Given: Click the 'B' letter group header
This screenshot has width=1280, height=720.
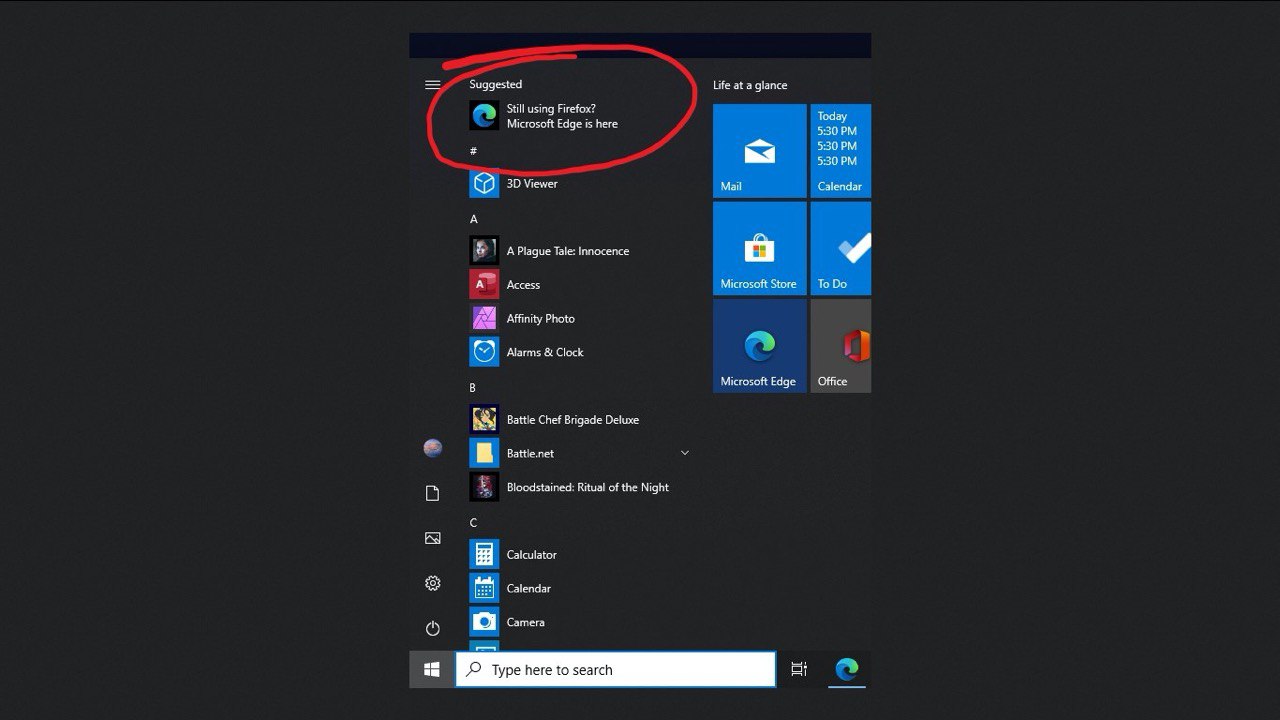Looking at the screenshot, I should click(x=473, y=387).
